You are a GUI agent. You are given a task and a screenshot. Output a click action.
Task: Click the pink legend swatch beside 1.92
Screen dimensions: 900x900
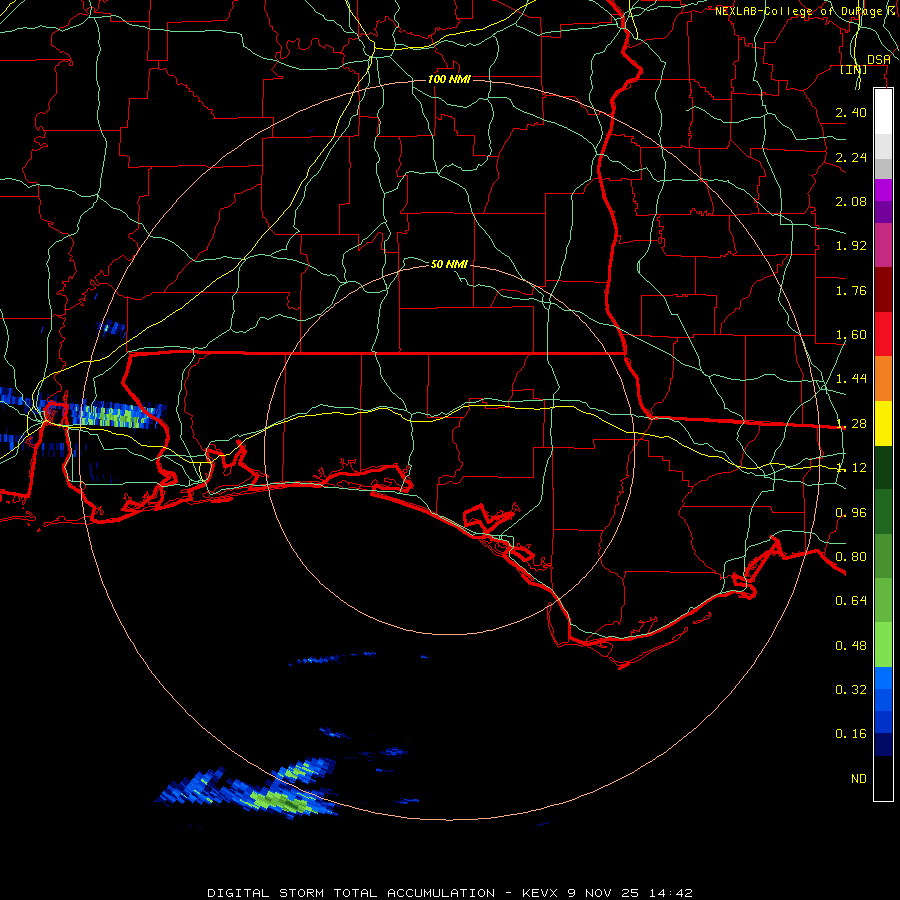pyautogui.click(x=883, y=245)
